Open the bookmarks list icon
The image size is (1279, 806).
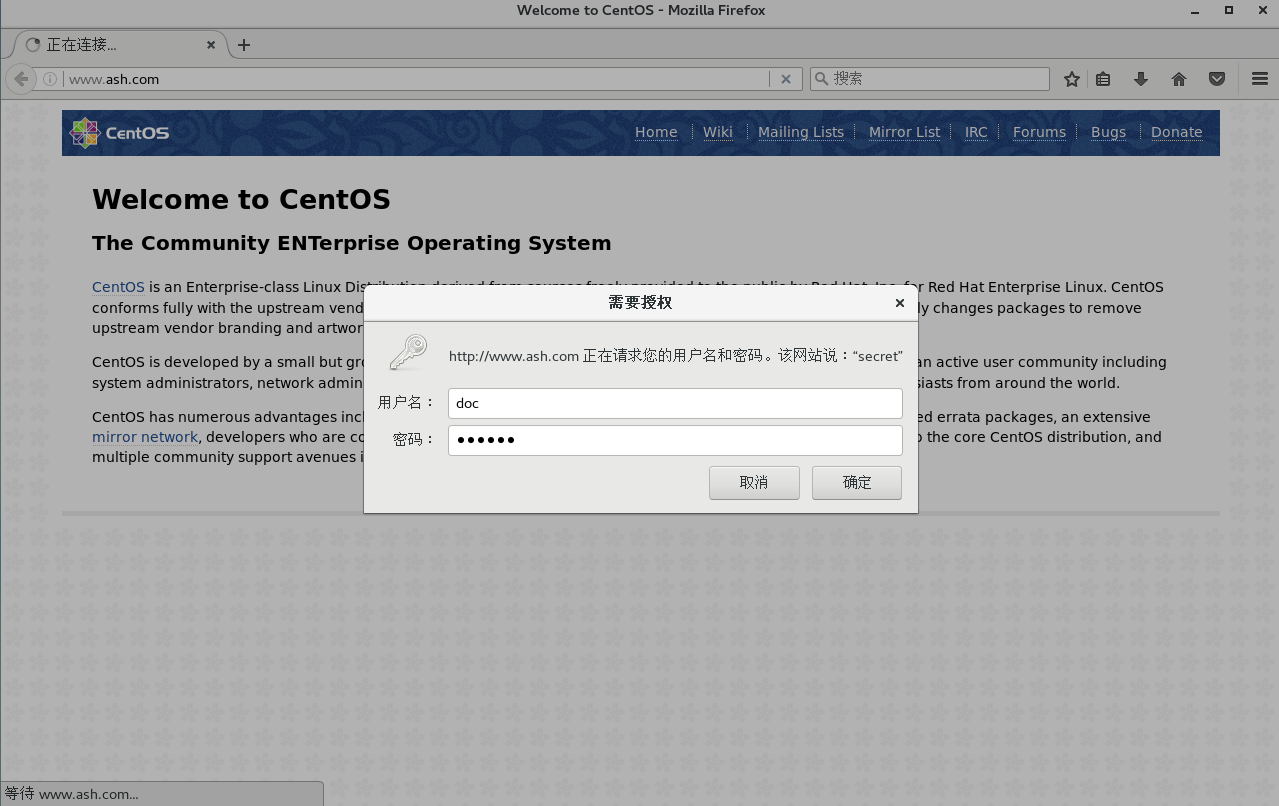1103,79
